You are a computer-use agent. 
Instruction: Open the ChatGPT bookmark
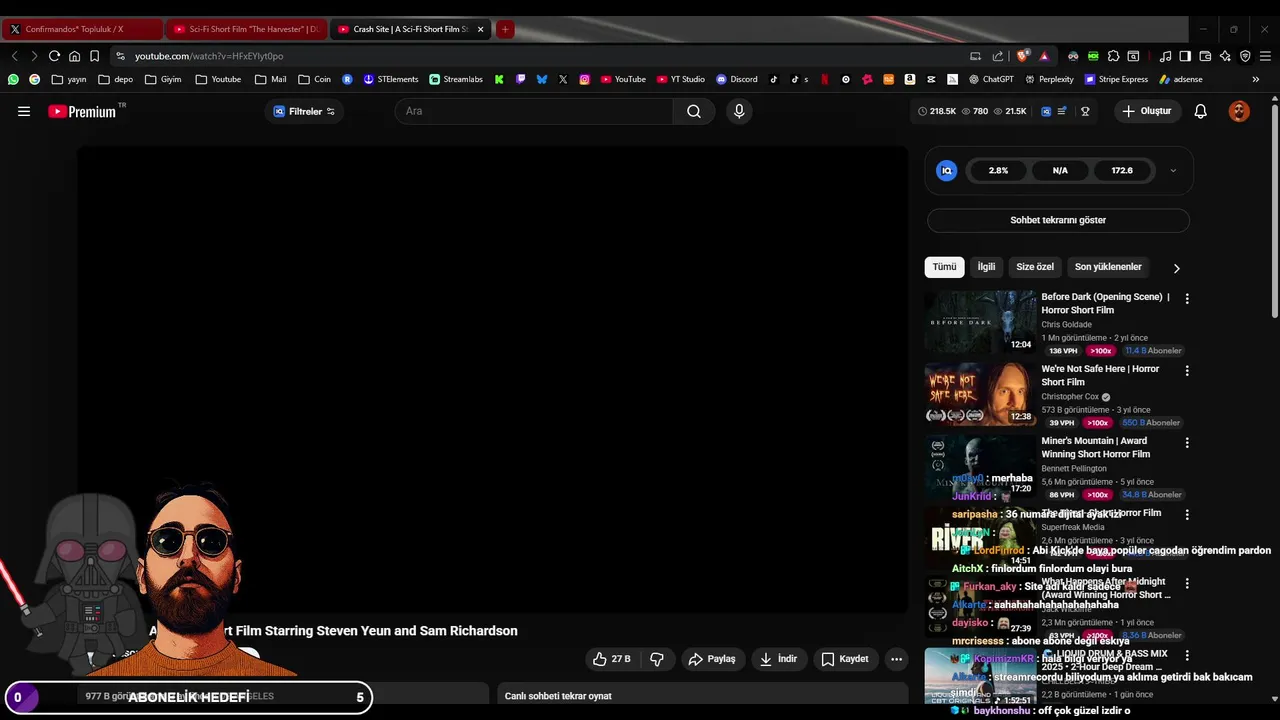tap(990, 79)
